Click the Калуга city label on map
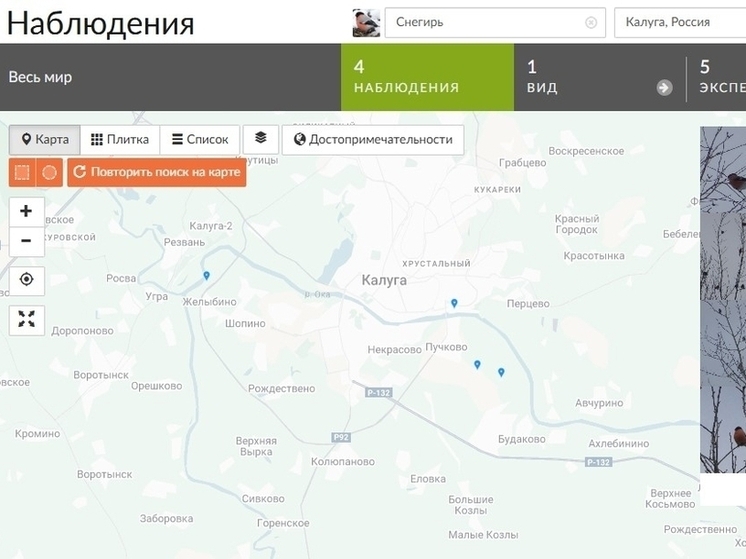 point(384,280)
